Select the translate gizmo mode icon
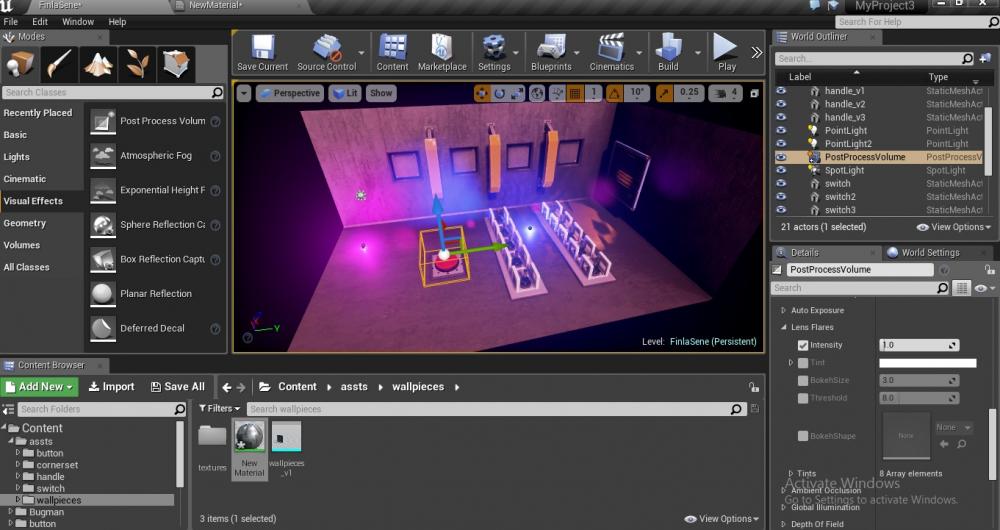The height and width of the screenshot is (530, 1000). coord(482,94)
